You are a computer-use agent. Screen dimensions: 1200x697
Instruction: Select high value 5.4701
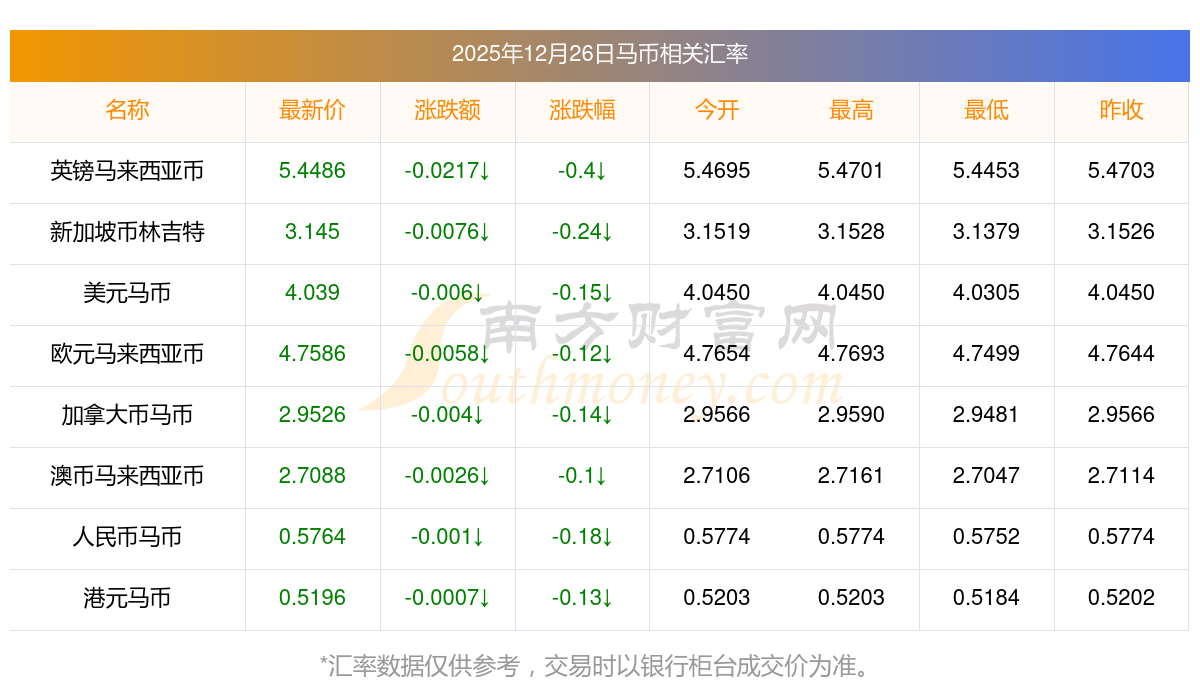coord(851,171)
